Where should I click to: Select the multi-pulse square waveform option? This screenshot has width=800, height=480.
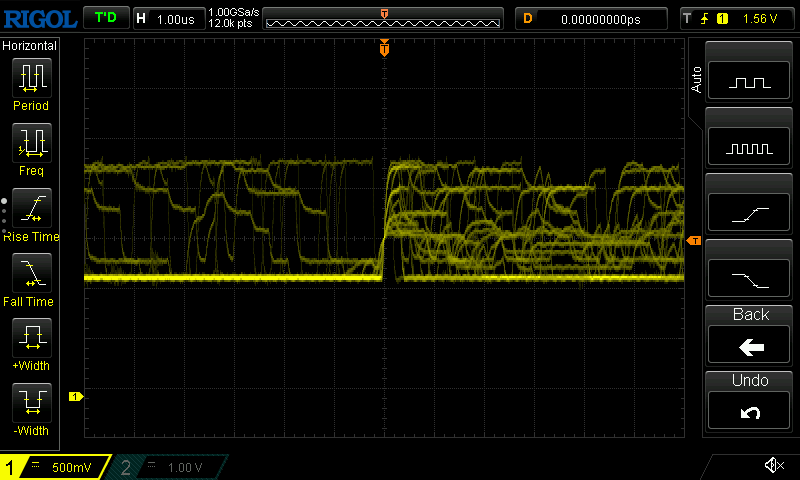coord(750,147)
